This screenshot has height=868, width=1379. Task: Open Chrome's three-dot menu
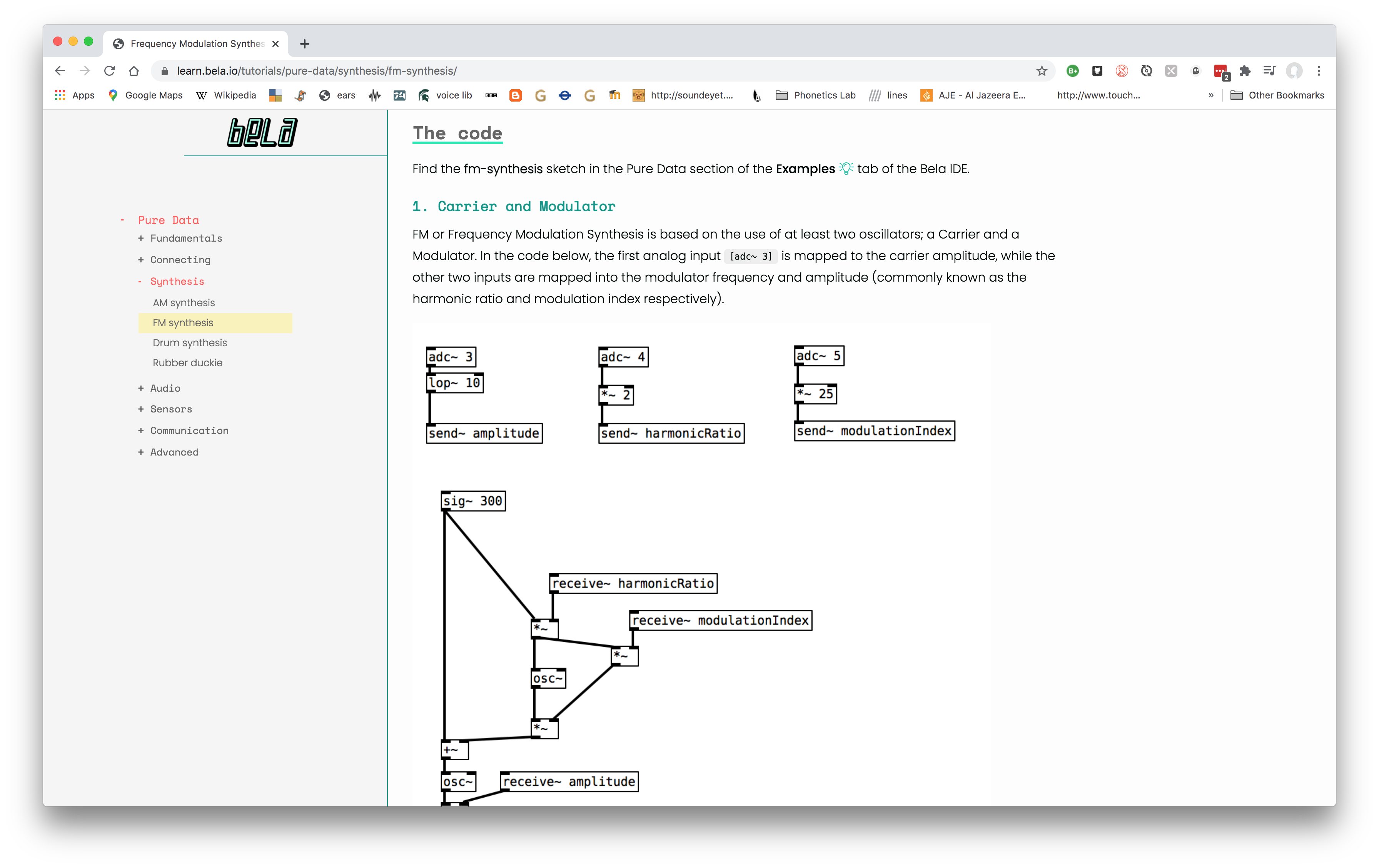point(1319,70)
